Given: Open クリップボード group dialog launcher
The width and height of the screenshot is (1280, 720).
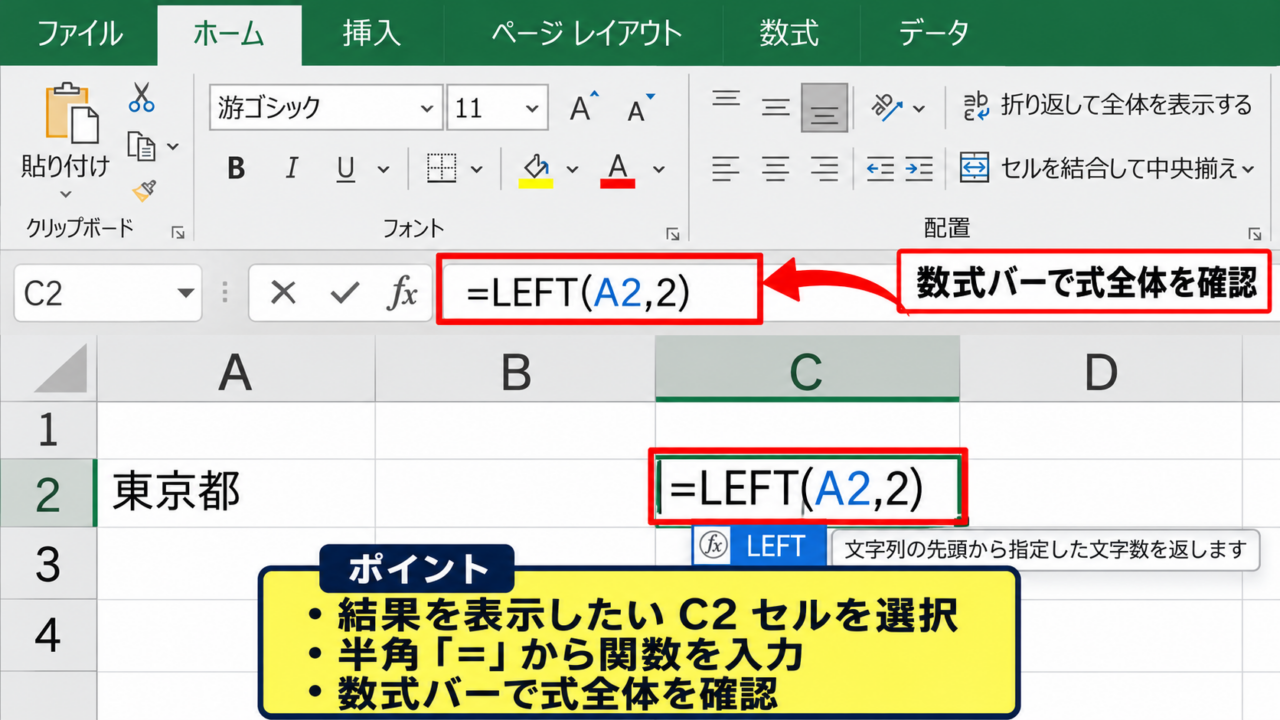Looking at the screenshot, I should click(177, 232).
